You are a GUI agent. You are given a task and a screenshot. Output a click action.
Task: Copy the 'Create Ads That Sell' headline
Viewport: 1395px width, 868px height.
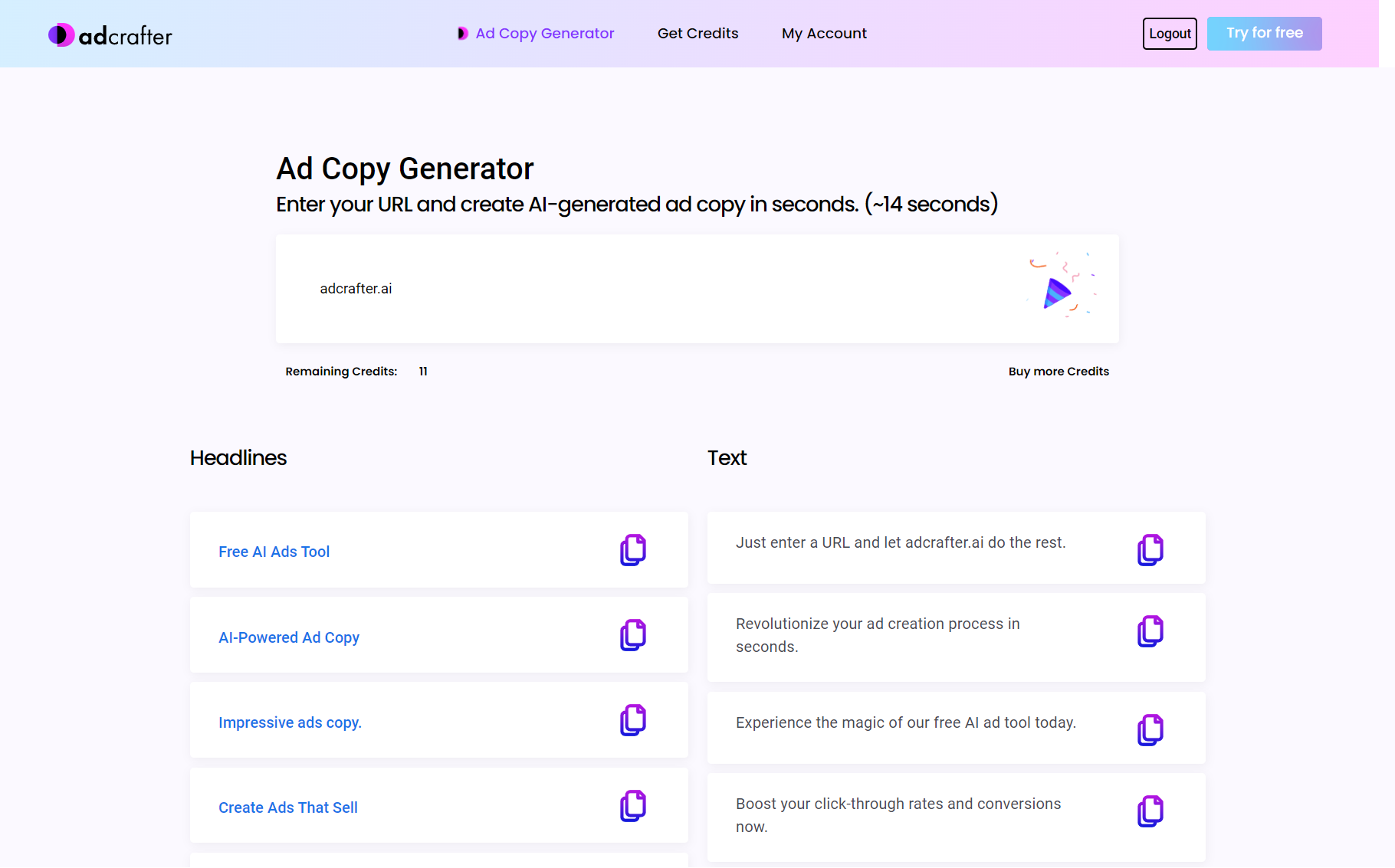[632, 806]
